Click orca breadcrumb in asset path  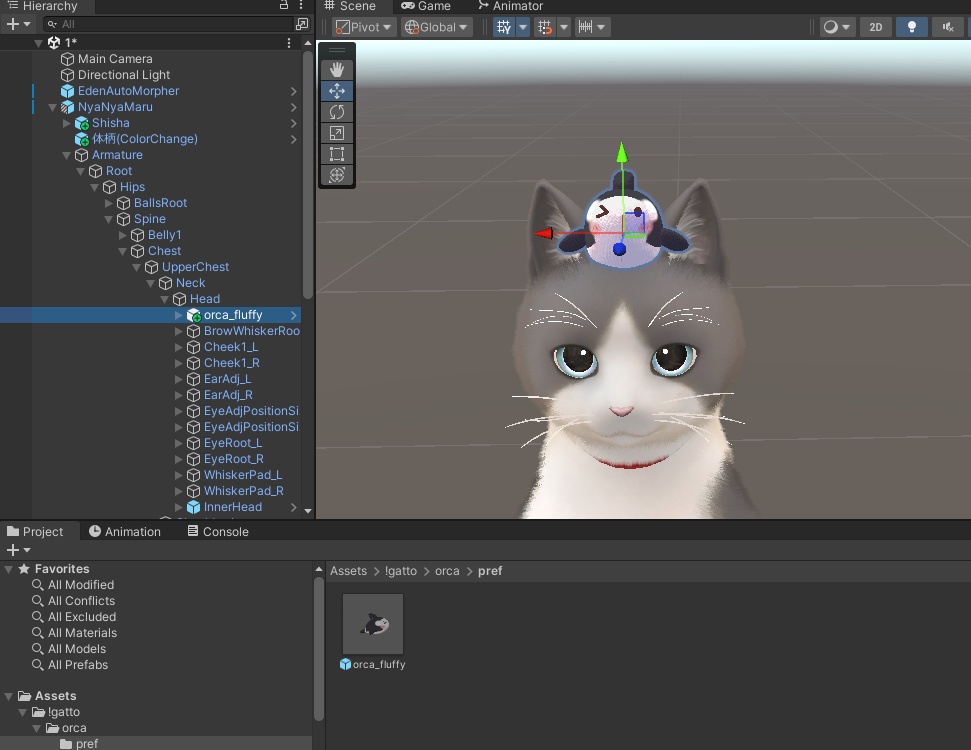pyautogui.click(x=447, y=571)
